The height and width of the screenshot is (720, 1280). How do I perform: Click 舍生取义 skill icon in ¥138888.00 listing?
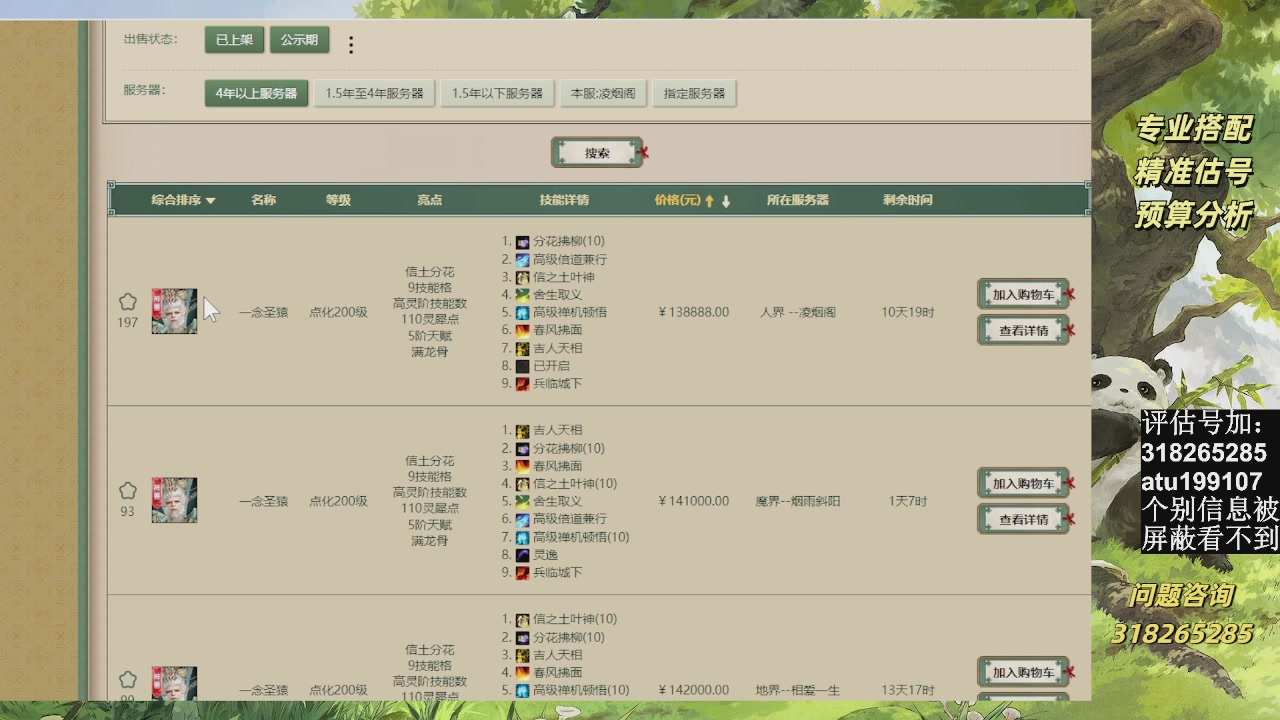(522, 295)
